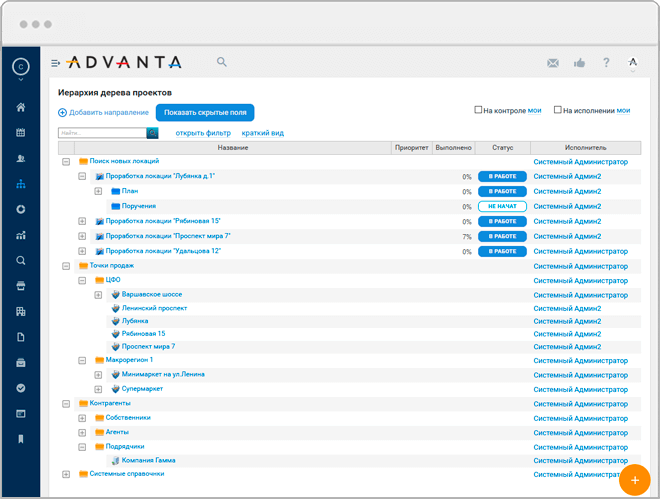Check the 'На исполнении' checkbox
Image resolution: width=660 pixels, height=499 pixels.
point(558,110)
